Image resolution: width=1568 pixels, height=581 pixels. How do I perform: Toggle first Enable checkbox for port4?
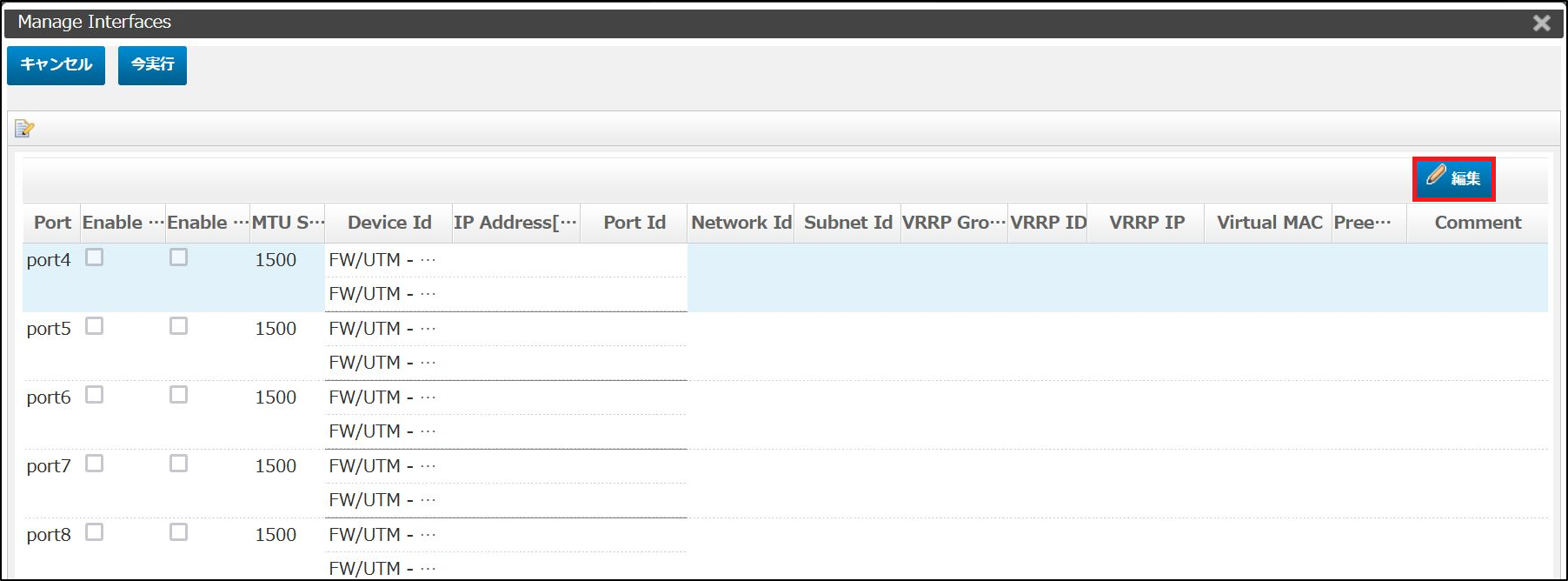click(95, 257)
